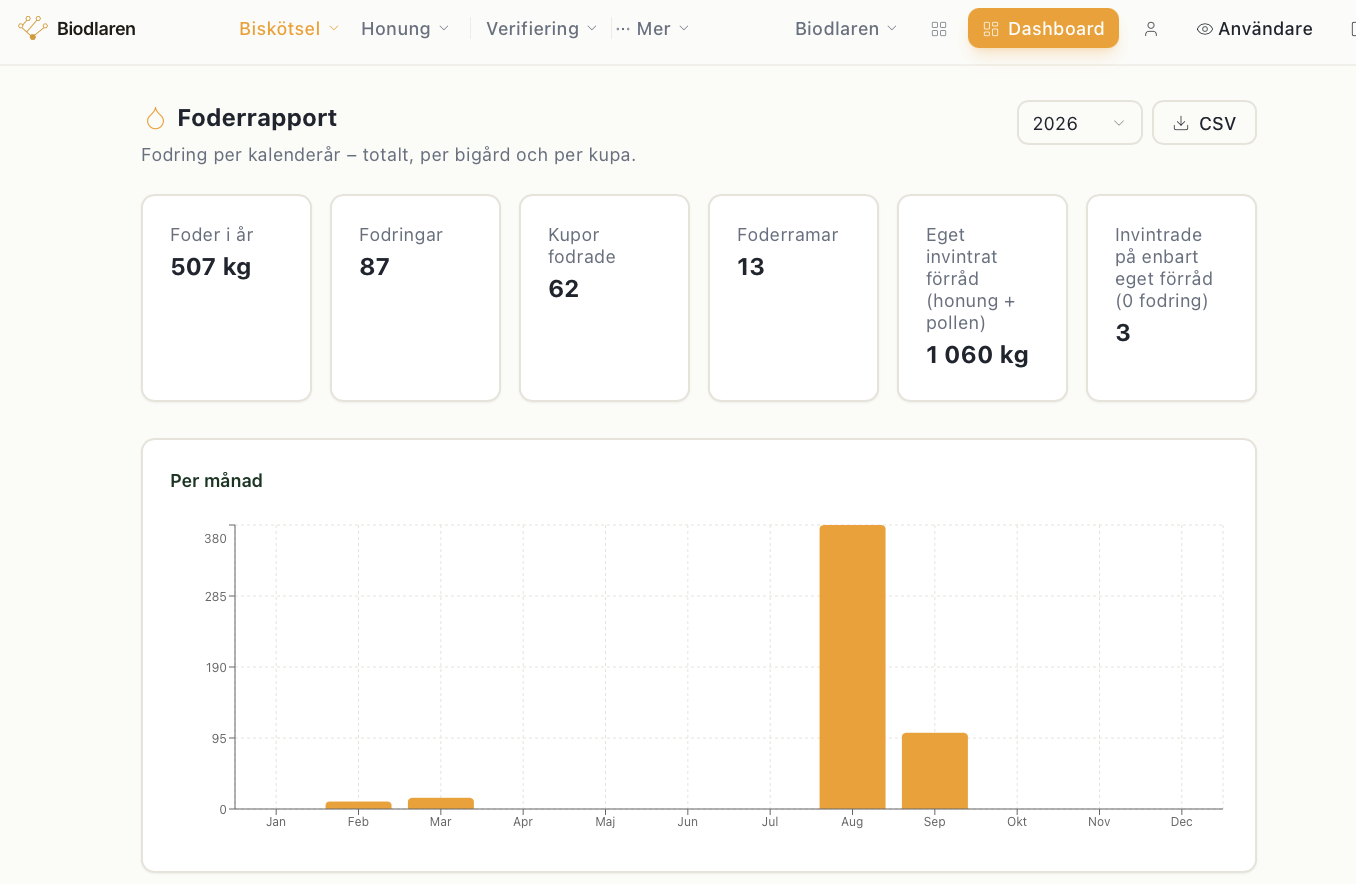This screenshot has height=884, width=1356.
Task: Open the 2026 year selector
Action: tap(1079, 123)
